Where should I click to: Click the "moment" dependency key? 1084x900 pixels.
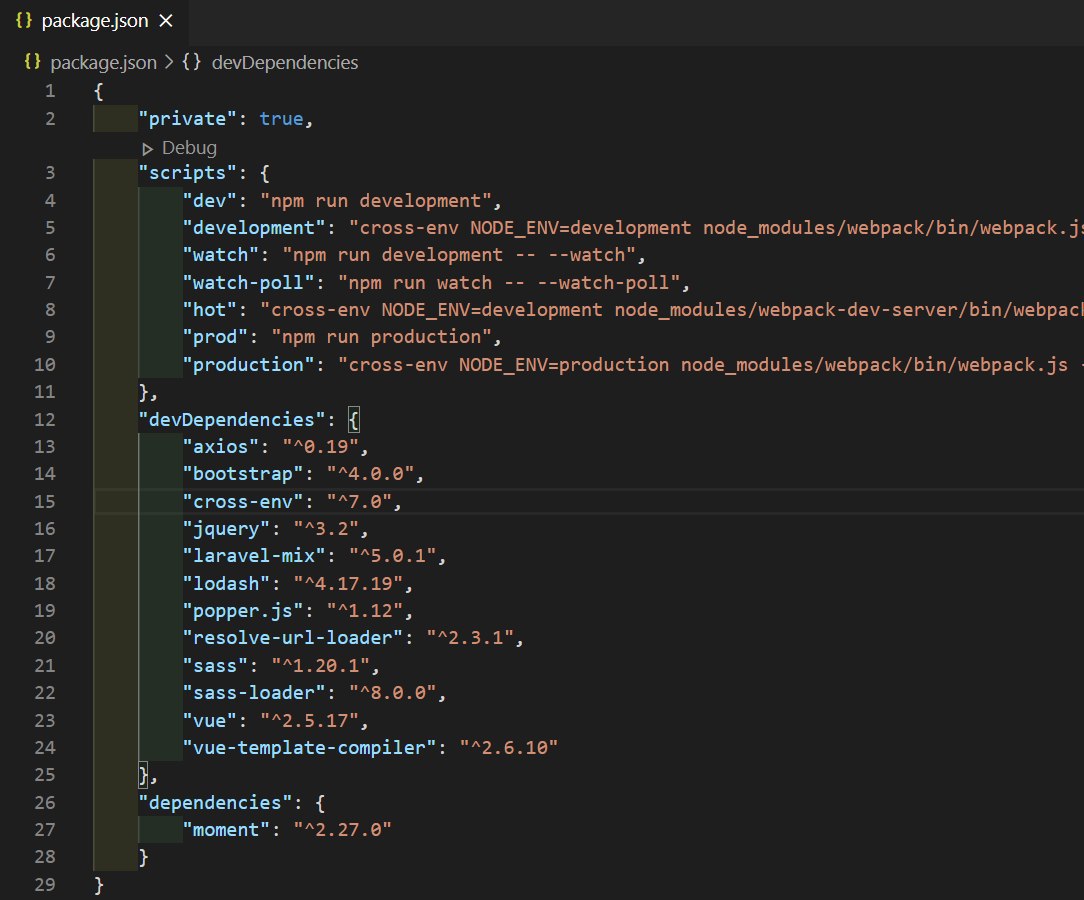pyautogui.click(x=227, y=829)
